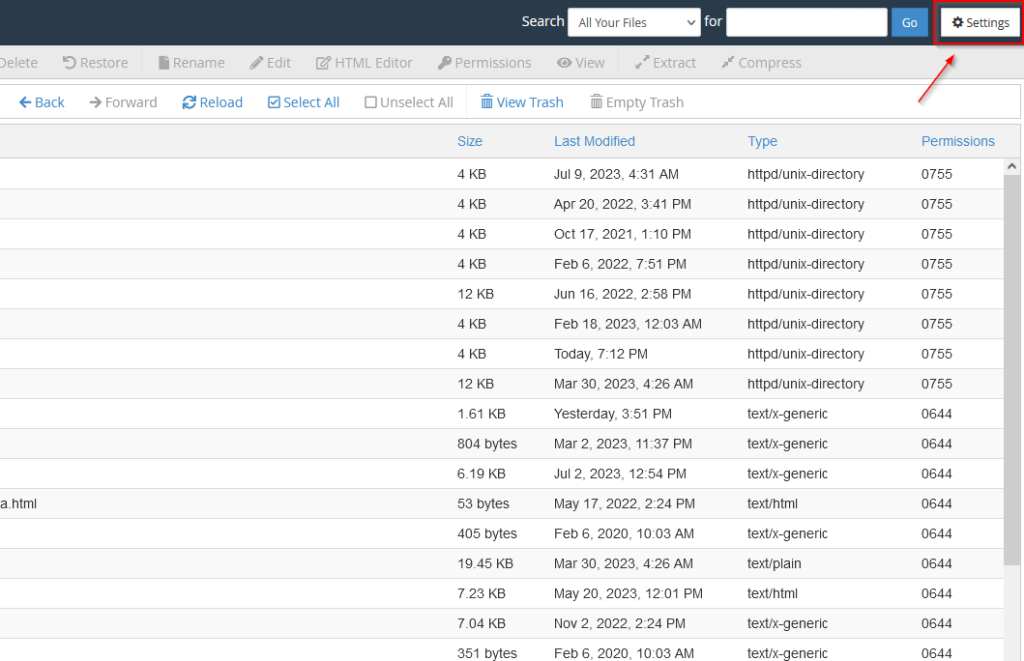The image size is (1024, 661).
Task: Open Permissions with the key icon
Action: click(484, 63)
